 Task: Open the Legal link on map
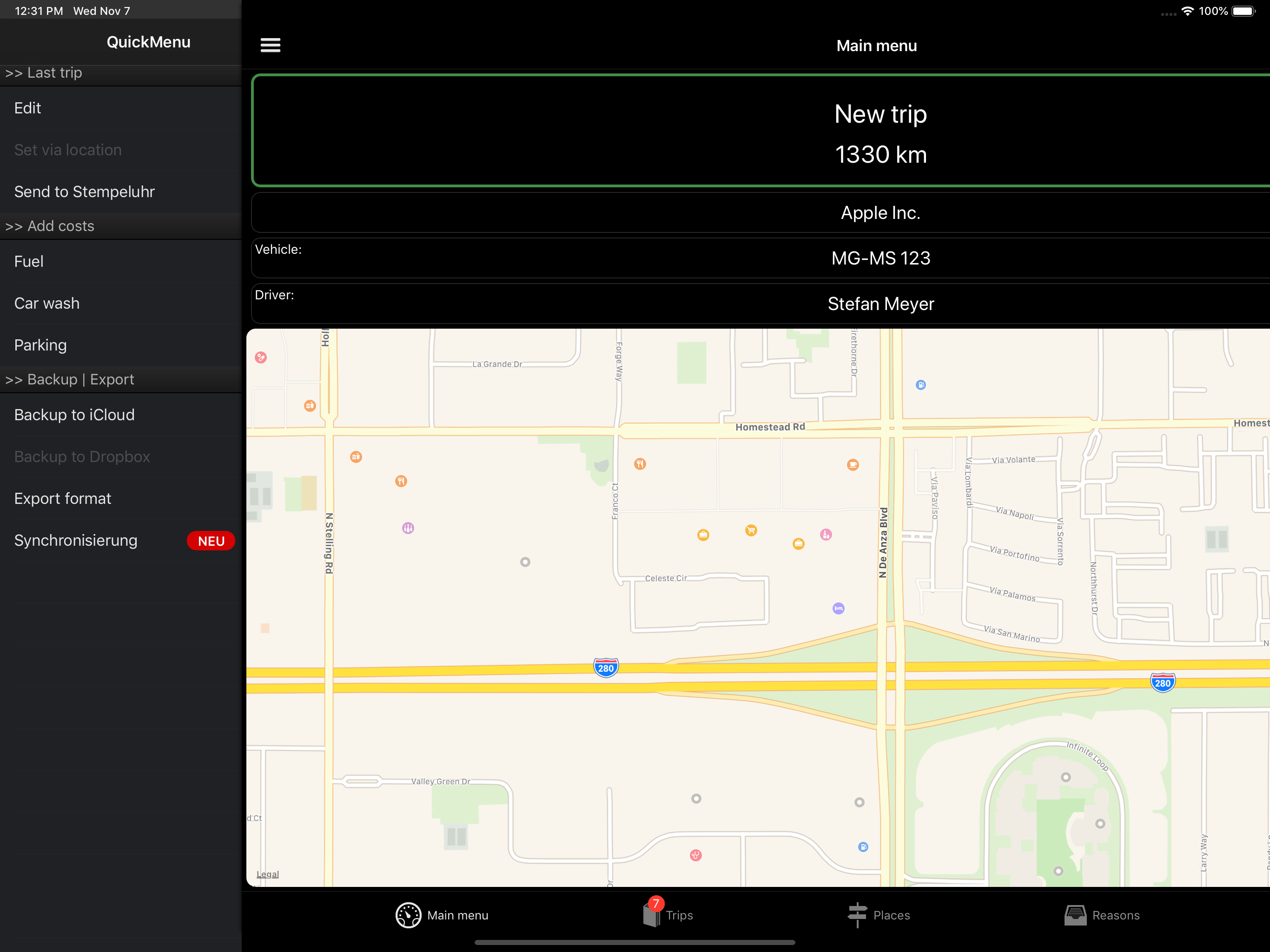[x=268, y=874]
